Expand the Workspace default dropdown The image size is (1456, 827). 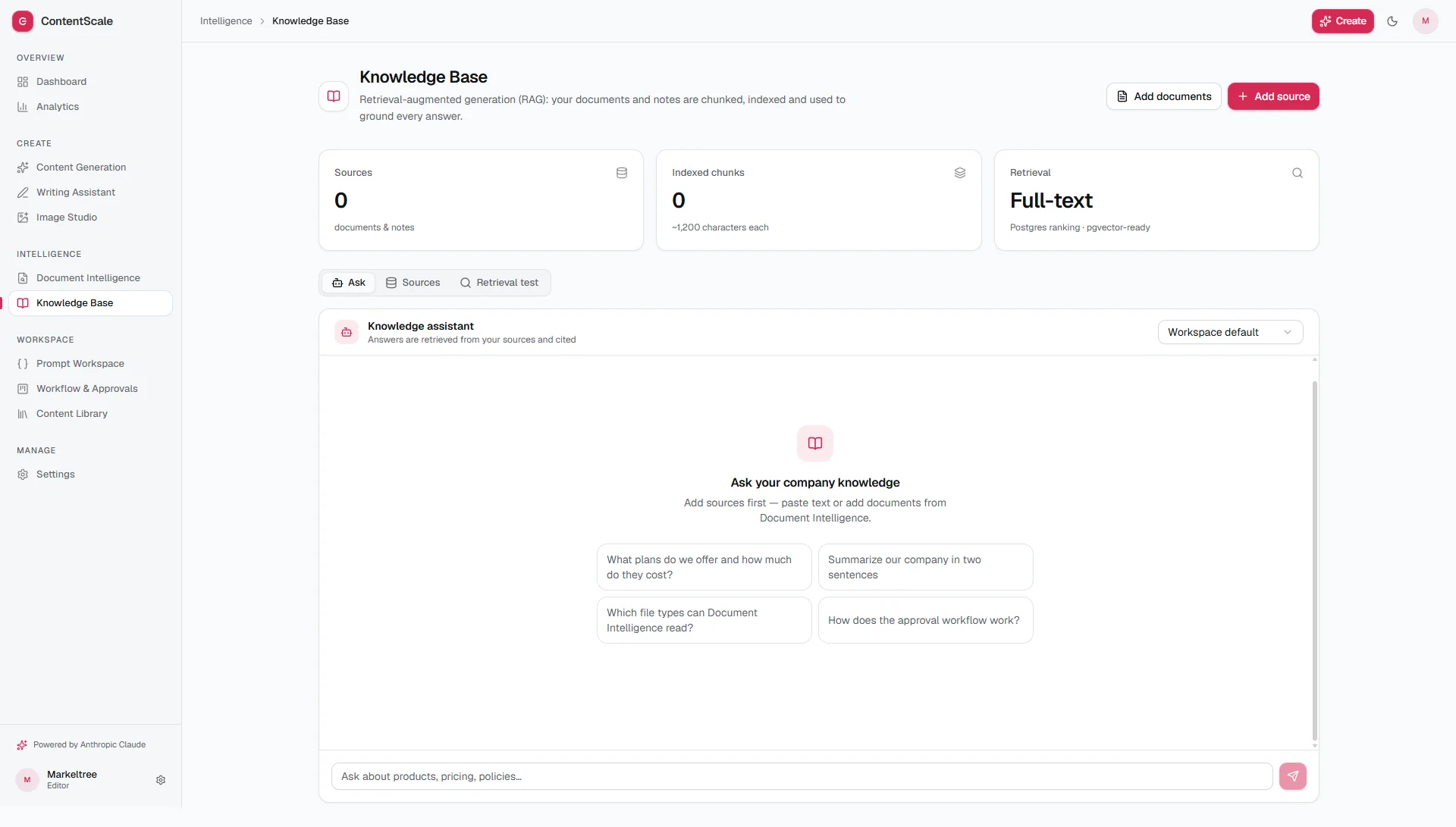click(1230, 332)
